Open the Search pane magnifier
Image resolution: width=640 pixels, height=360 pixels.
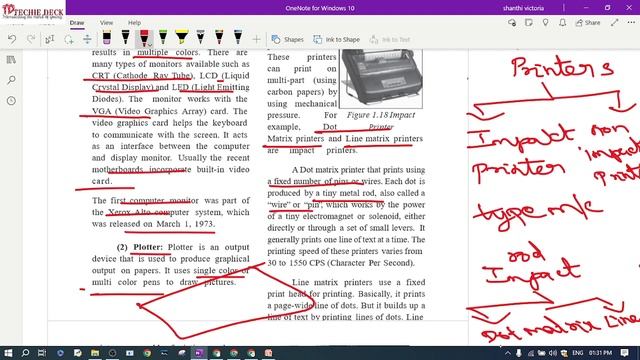click(11, 80)
